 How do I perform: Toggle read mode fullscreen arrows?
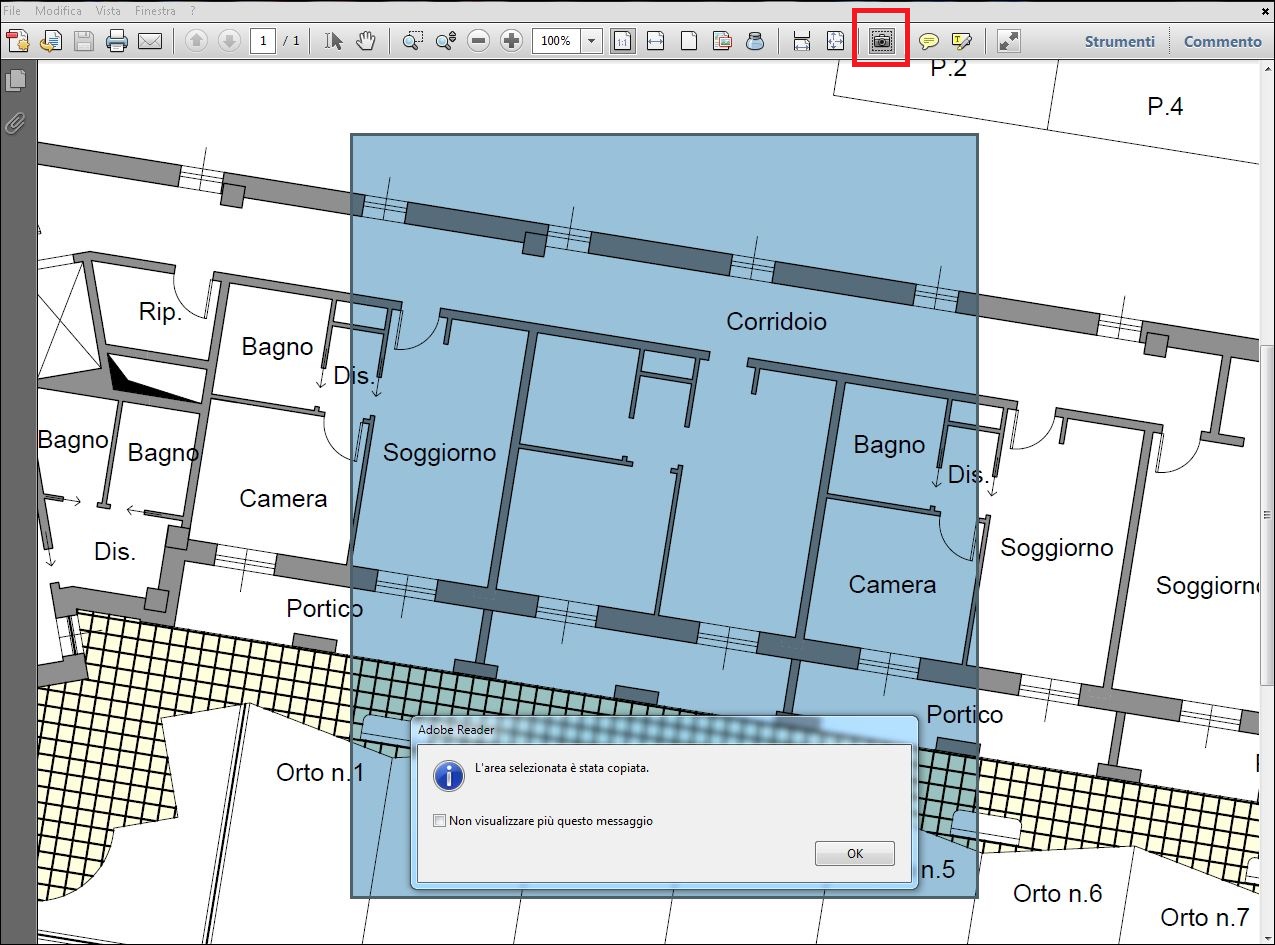tap(1009, 41)
